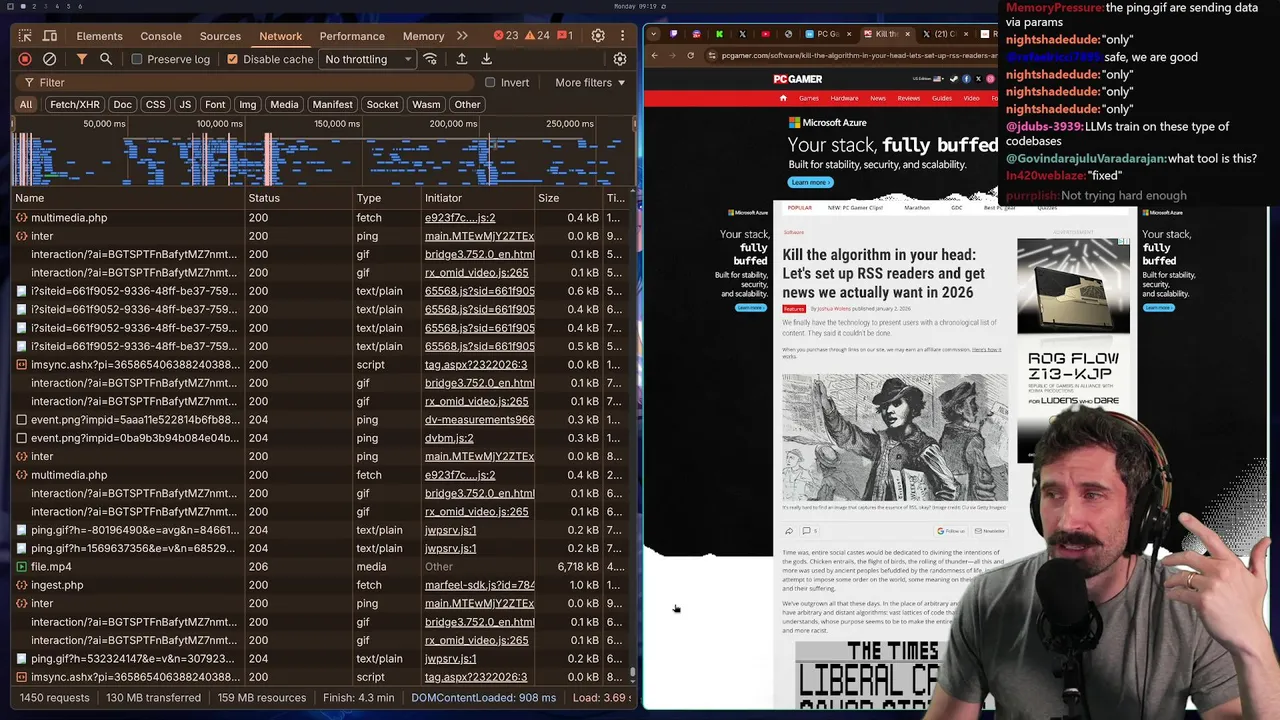1280x720 pixels.
Task: Stop recording the network log
Action: [x=25, y=59]
